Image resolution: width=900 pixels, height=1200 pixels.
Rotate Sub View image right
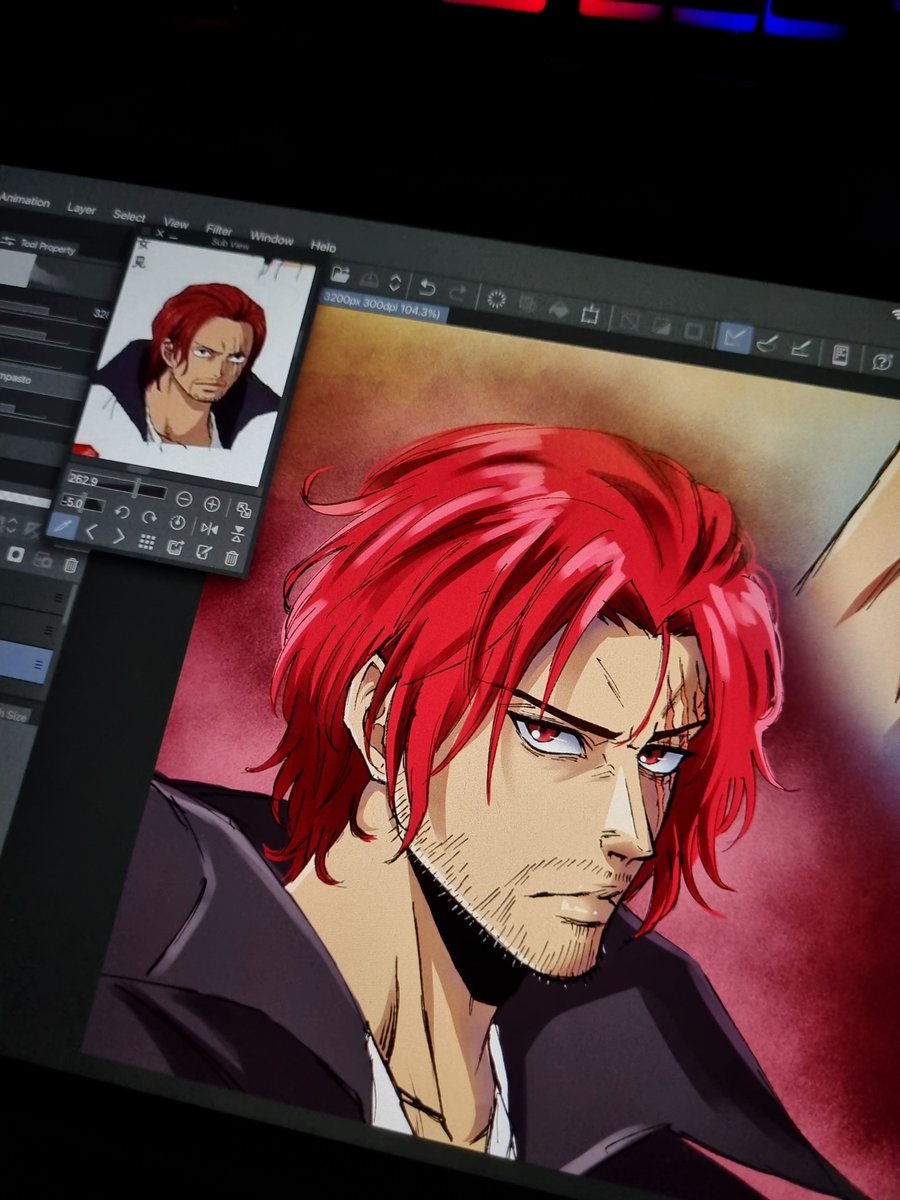tap(149, 517)
